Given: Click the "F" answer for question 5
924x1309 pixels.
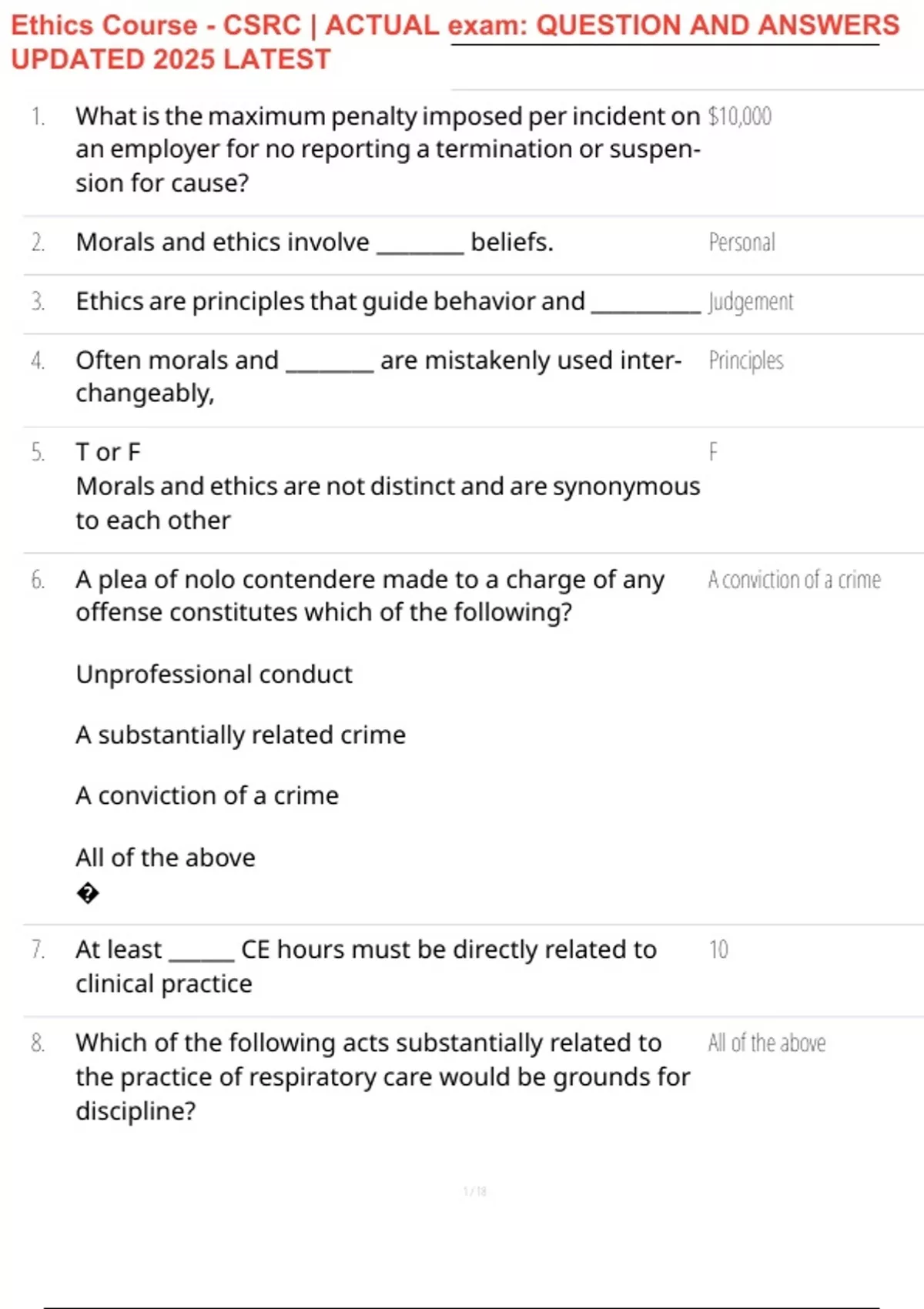Looking at the screenshot, I should [x=713, y=452].
